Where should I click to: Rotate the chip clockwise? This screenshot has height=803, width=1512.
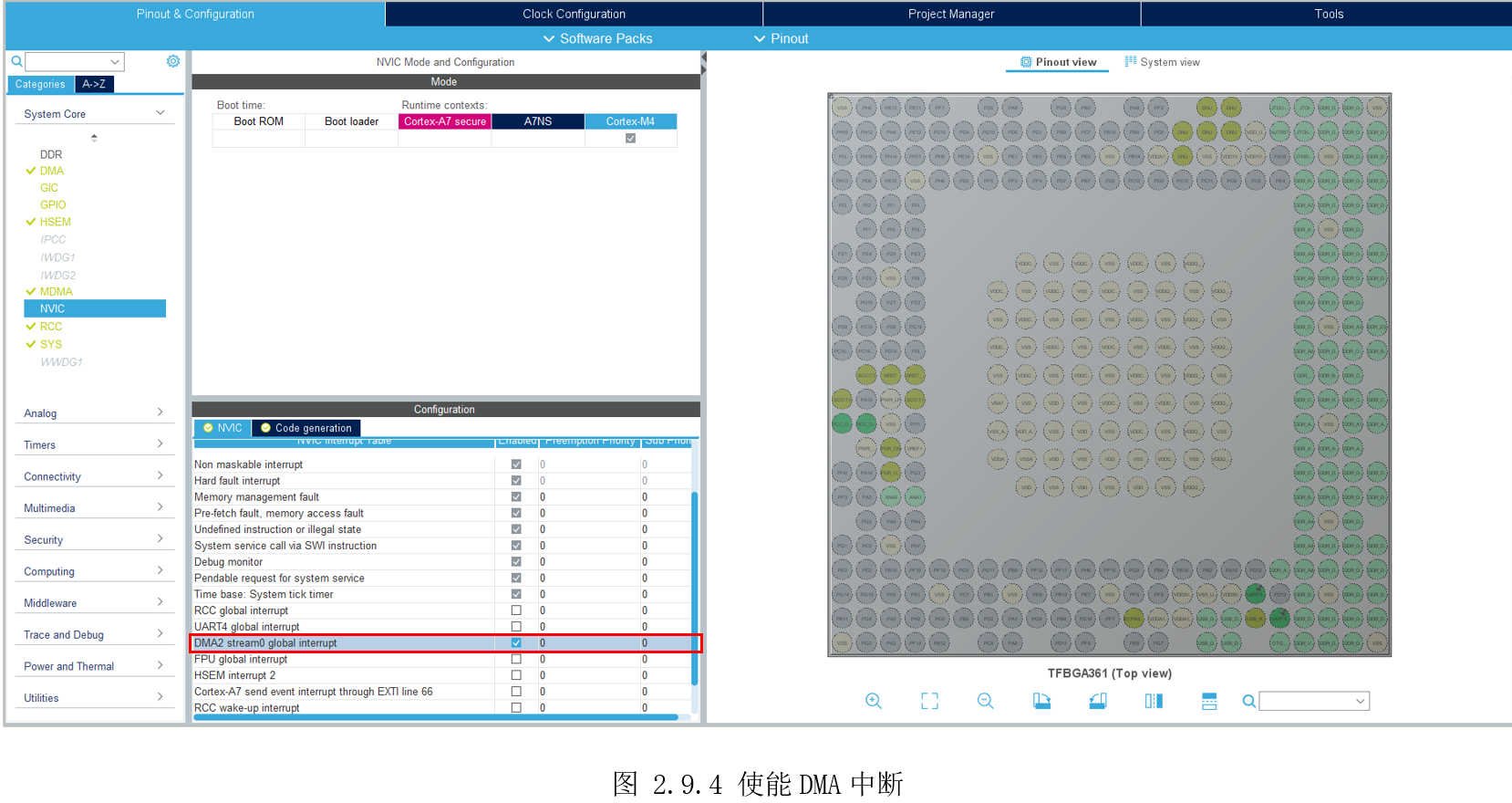click(x=1041, y=701)
